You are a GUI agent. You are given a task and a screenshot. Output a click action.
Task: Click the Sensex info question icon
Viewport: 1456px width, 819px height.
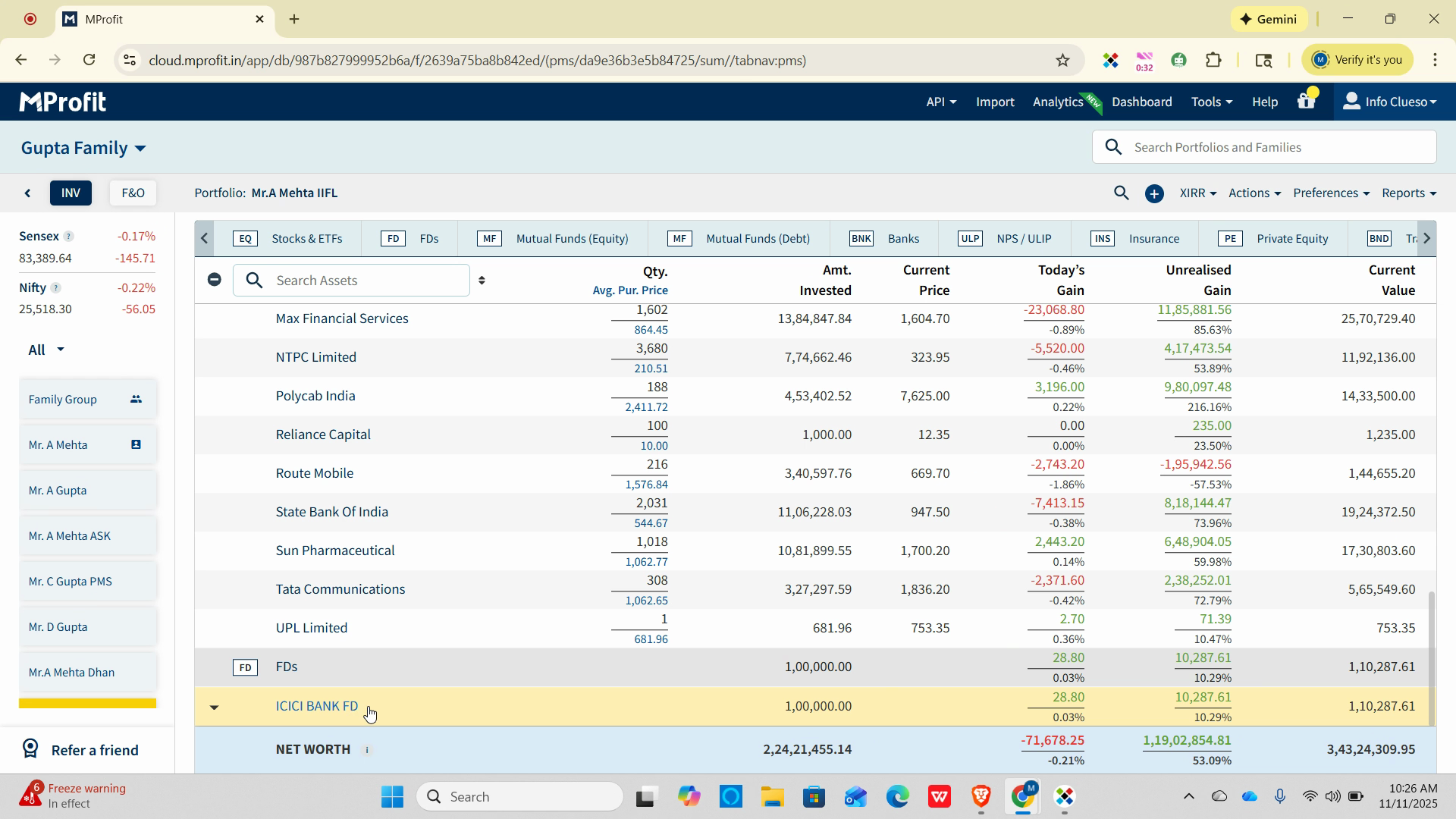tap(69, 237)
